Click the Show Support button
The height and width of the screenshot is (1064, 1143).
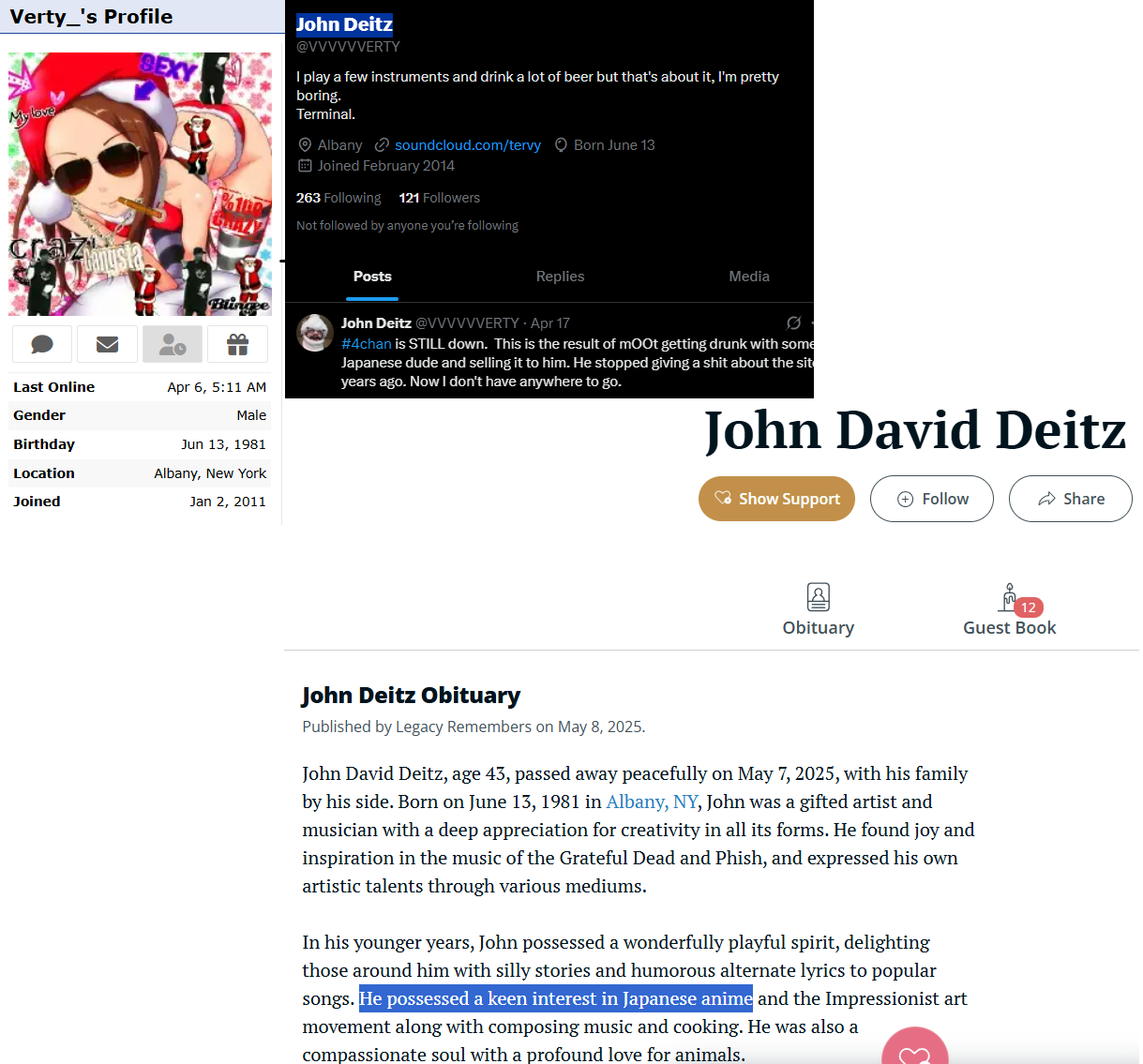[x=776, y=499]
